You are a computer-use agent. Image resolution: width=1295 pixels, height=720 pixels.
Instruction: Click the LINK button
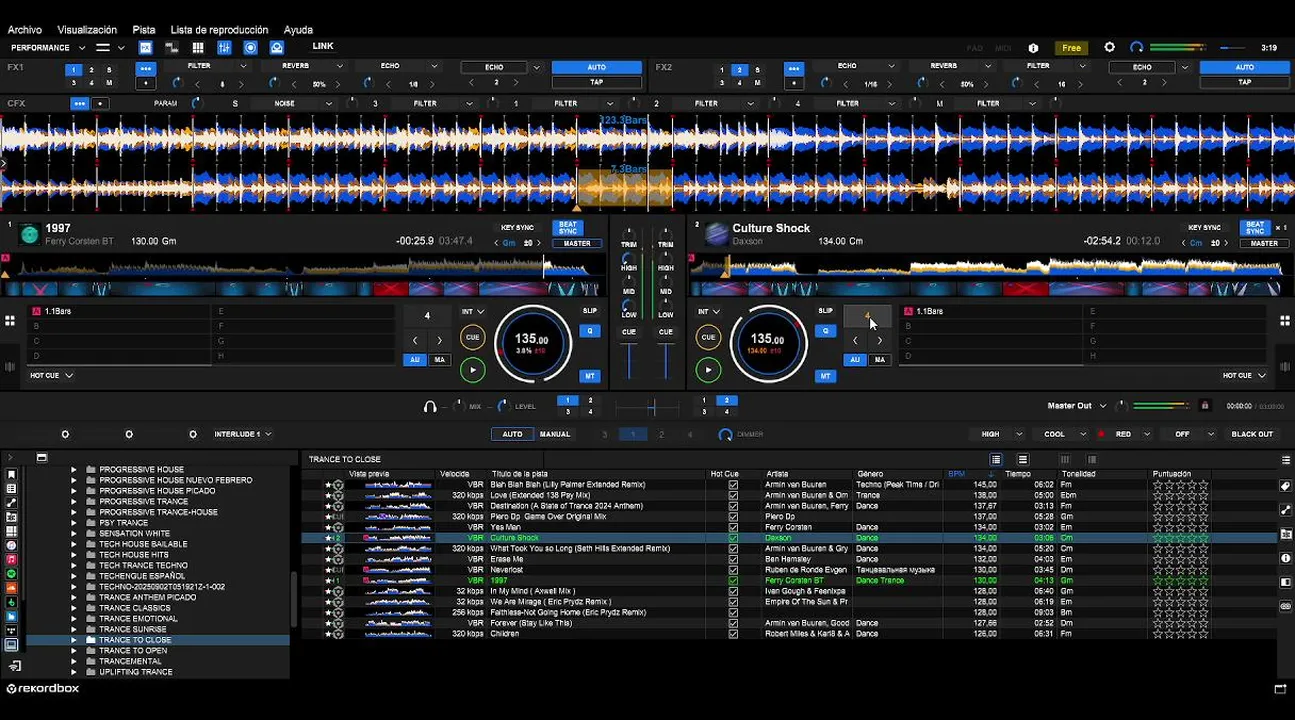(x=323, y=46)
